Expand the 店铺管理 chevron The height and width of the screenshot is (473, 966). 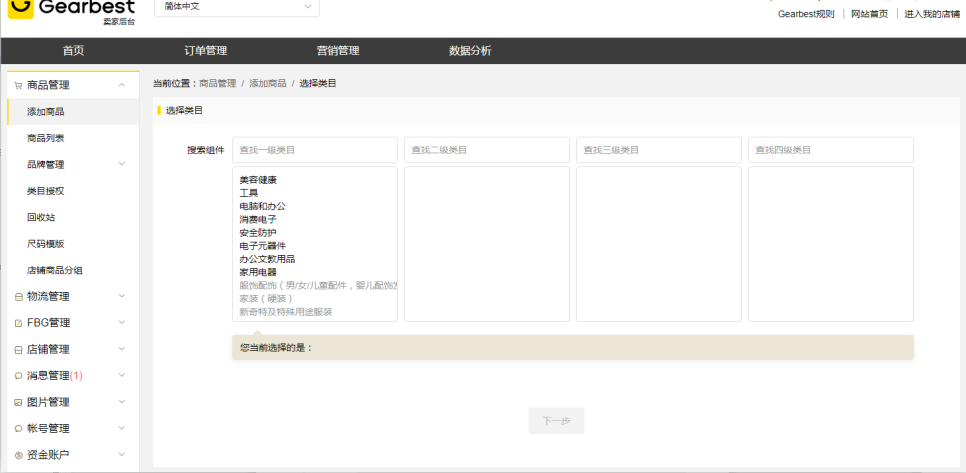coord(121,349)
